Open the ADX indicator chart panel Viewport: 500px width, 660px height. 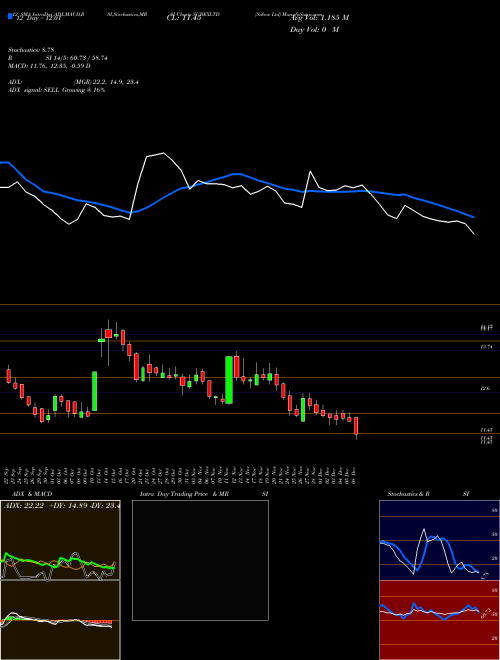60,540
